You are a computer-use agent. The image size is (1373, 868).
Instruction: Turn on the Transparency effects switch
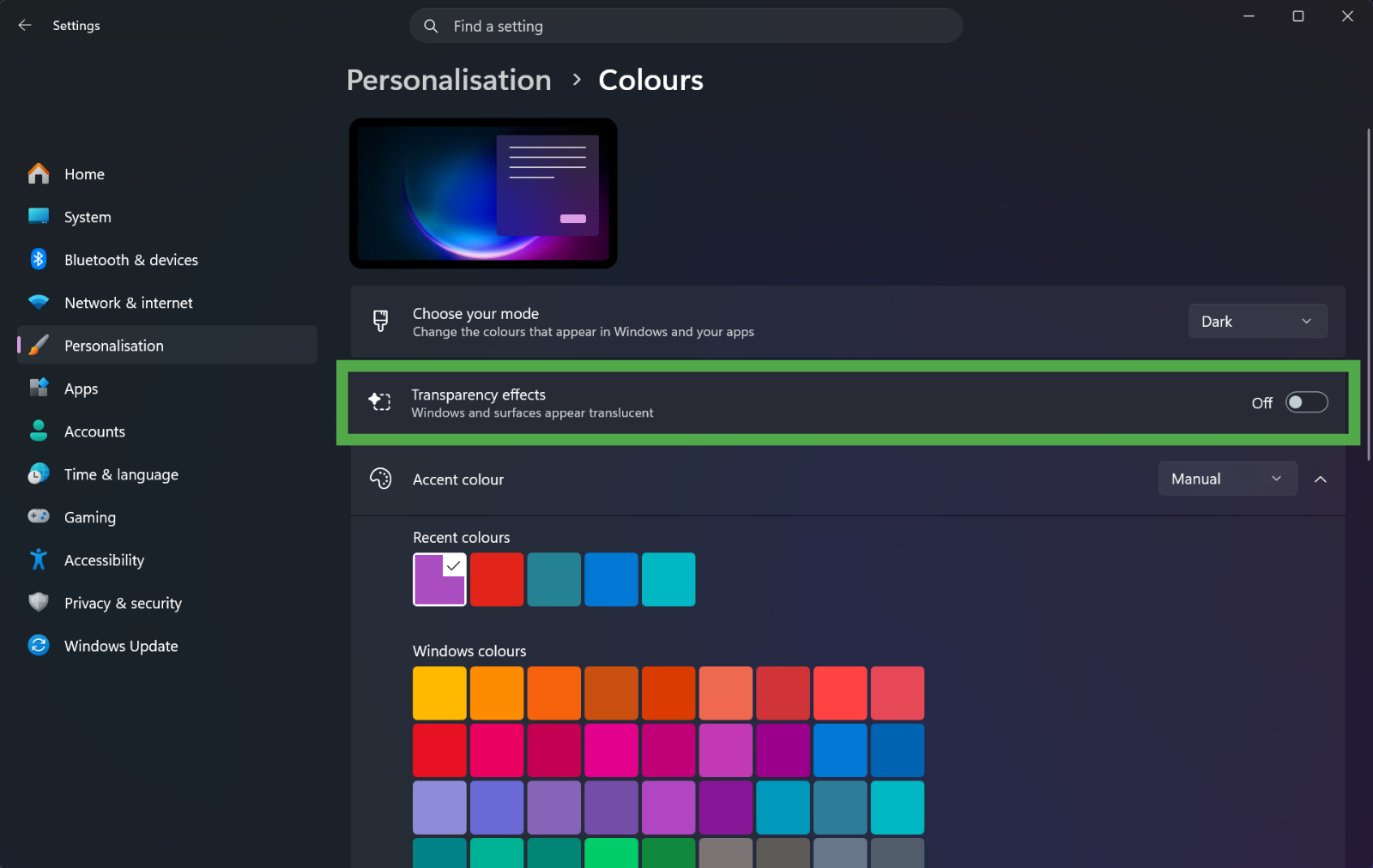tap(1306, 402)
